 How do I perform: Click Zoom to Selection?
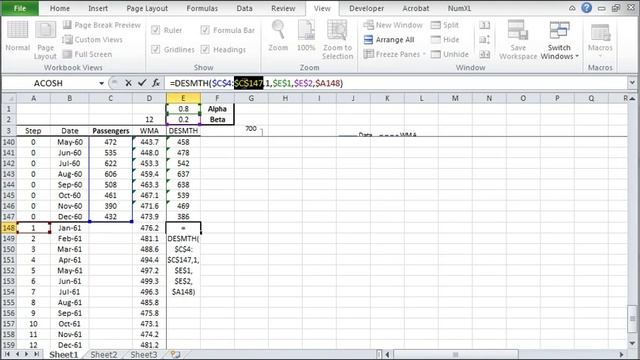click(337, 40)
